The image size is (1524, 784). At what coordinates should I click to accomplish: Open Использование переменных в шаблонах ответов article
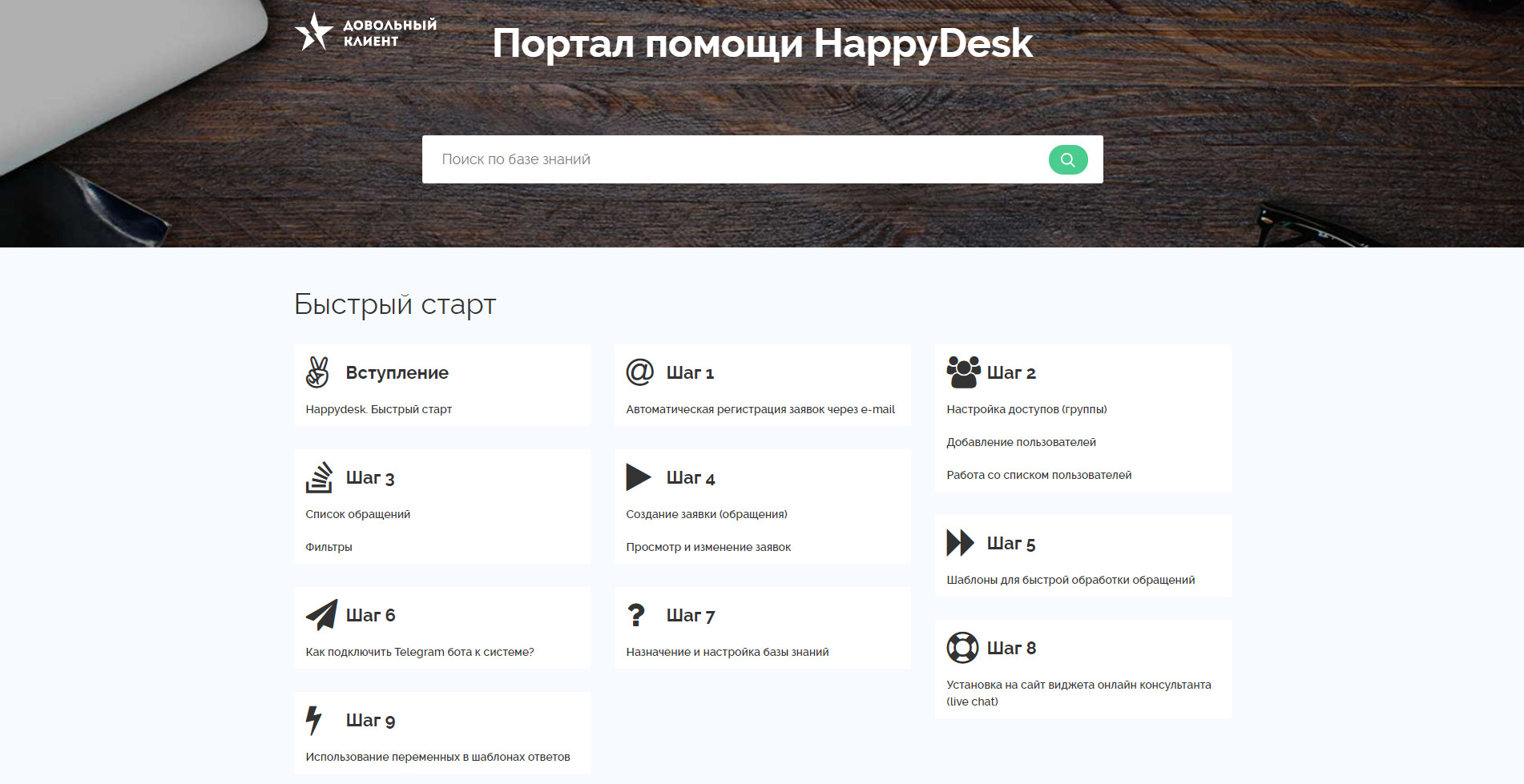[x=437, y=757]
